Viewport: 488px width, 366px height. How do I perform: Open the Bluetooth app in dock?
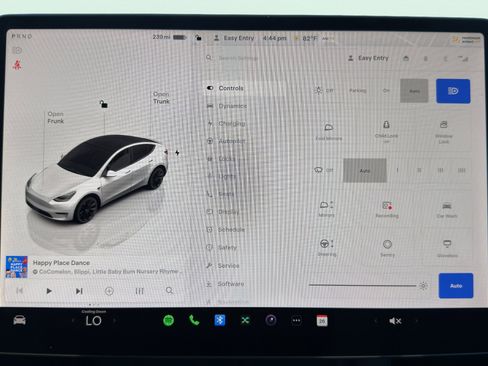tap(220, 320)
